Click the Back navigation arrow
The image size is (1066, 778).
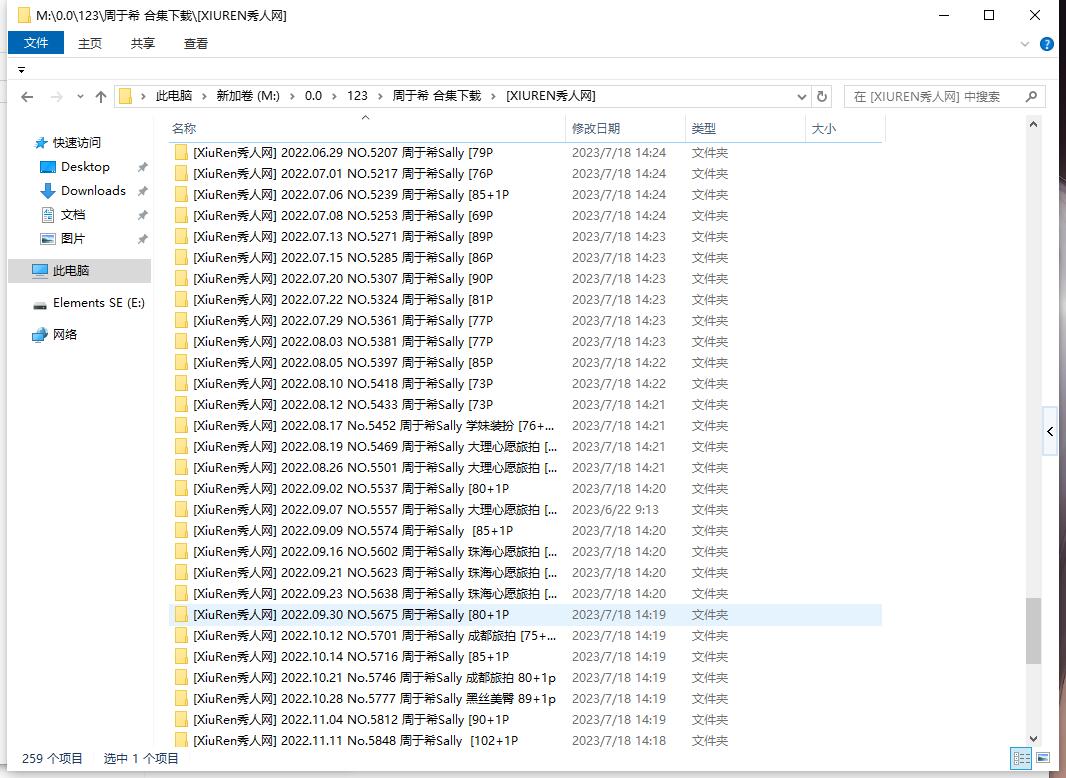(27, 97)
